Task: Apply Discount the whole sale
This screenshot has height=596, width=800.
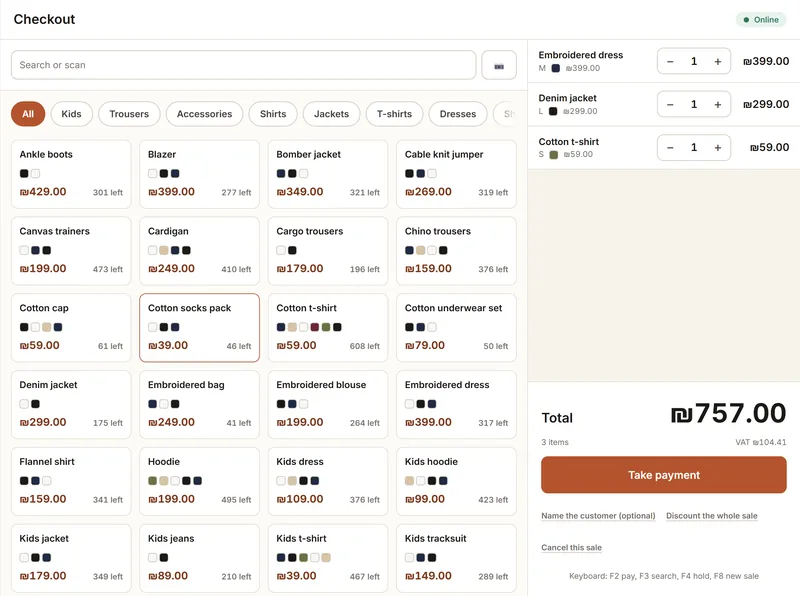Action: tap(711, 516)
